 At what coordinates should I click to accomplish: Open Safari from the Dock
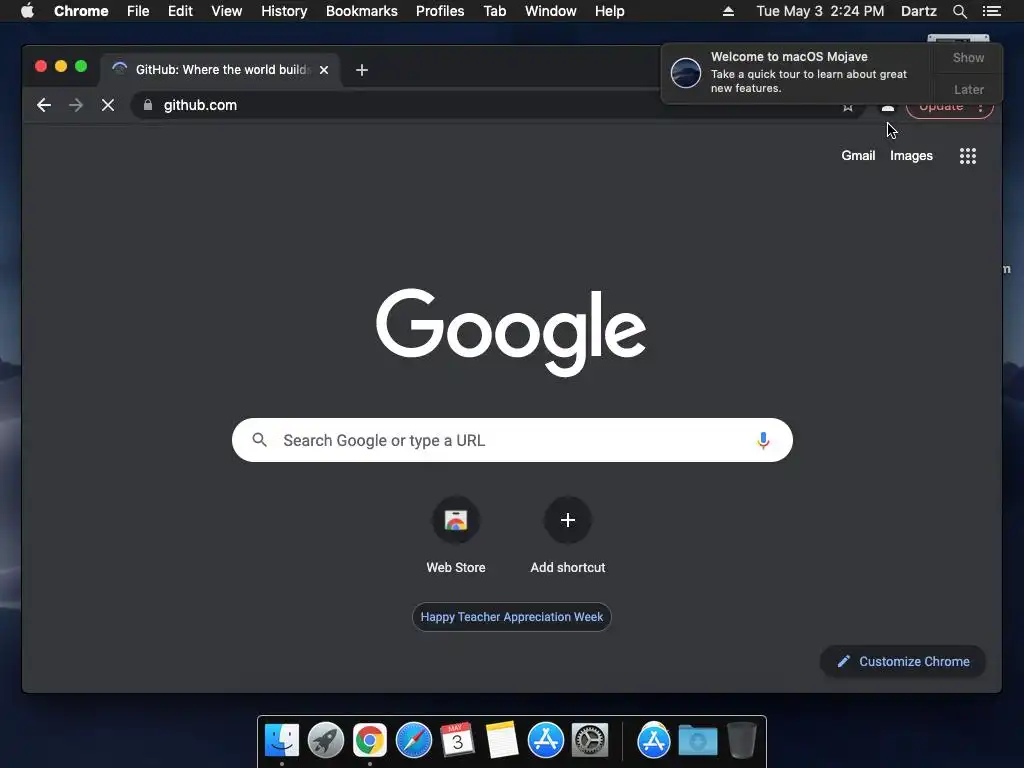pyautogui.click(x=413, y=741)
